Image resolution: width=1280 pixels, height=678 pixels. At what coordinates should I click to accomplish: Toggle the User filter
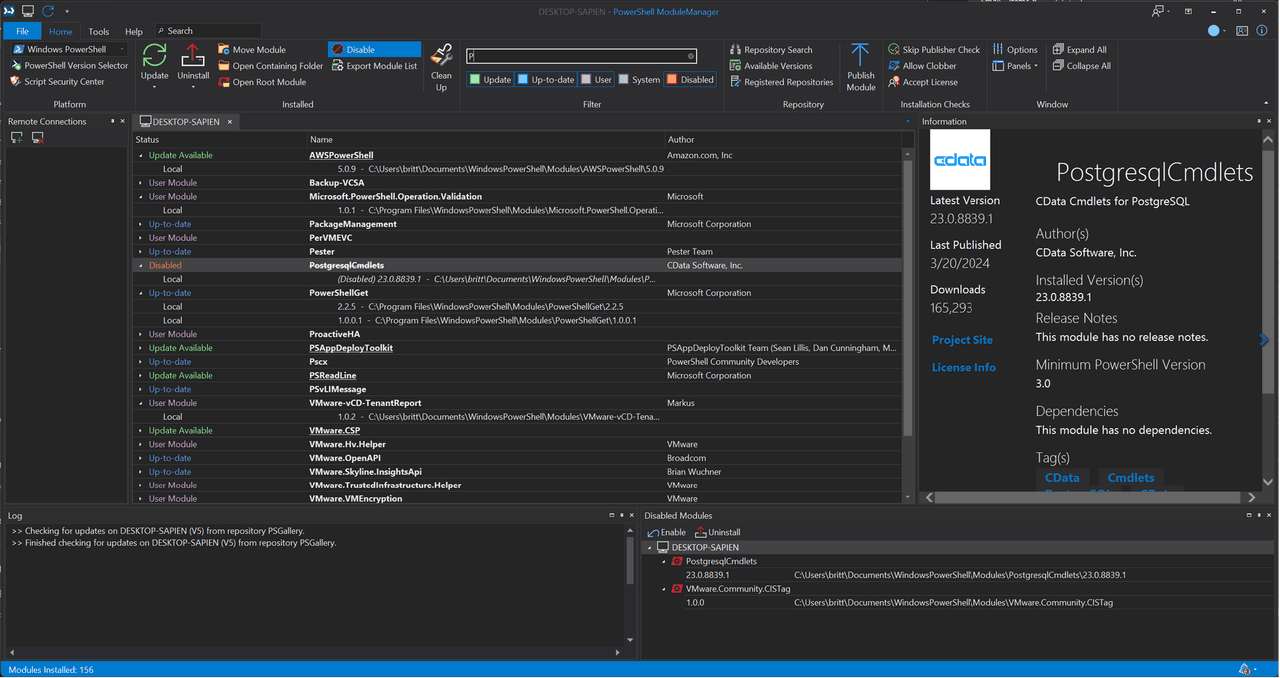596,79
